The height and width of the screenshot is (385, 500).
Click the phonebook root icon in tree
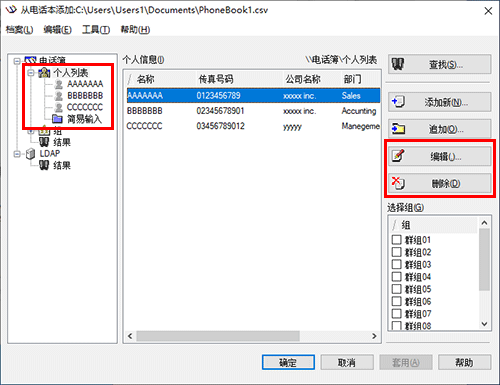tap(30, 61)
